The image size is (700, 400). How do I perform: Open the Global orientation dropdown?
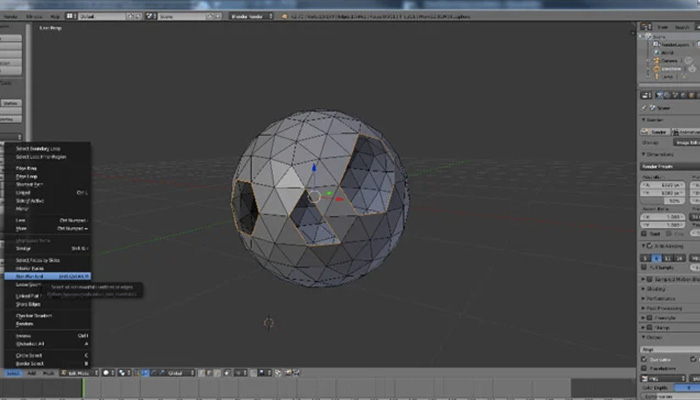(x=180, y=373)
